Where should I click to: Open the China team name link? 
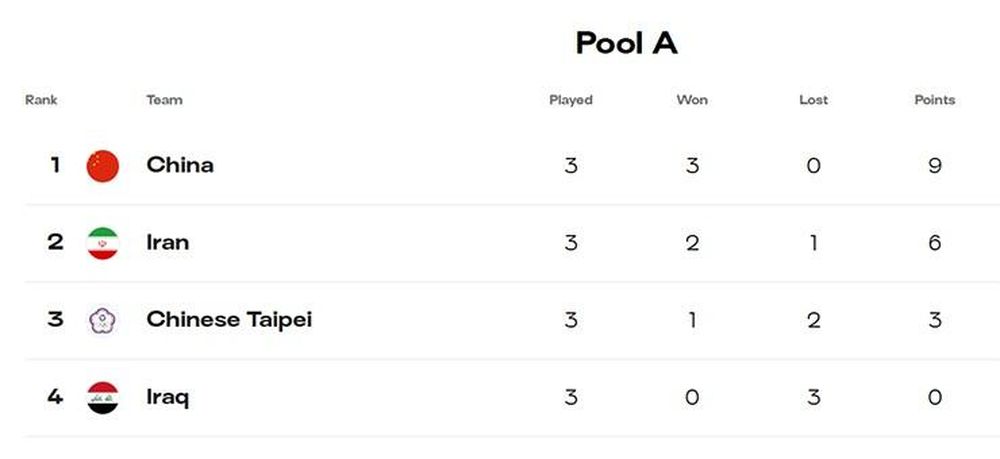[180, 165]
